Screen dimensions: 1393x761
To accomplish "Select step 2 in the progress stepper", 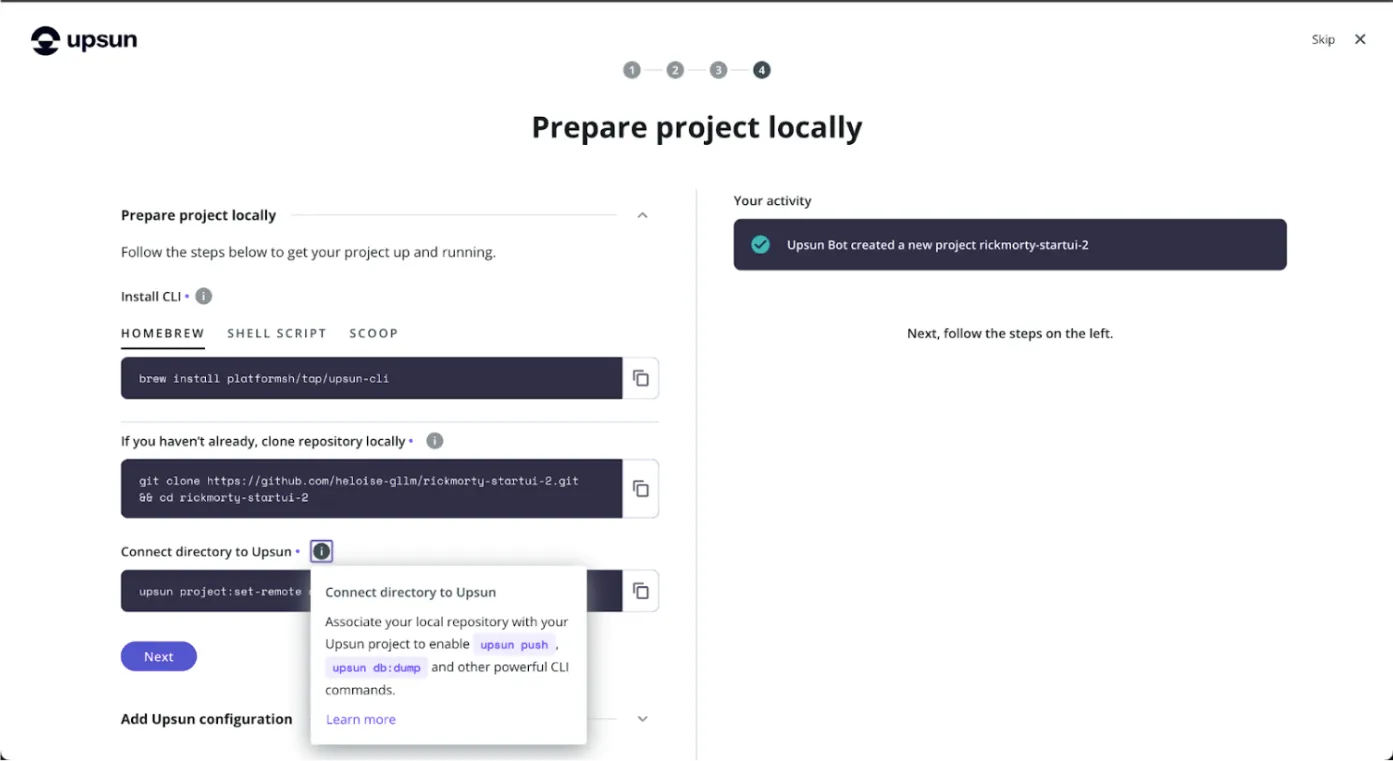I will coord(675,70).
